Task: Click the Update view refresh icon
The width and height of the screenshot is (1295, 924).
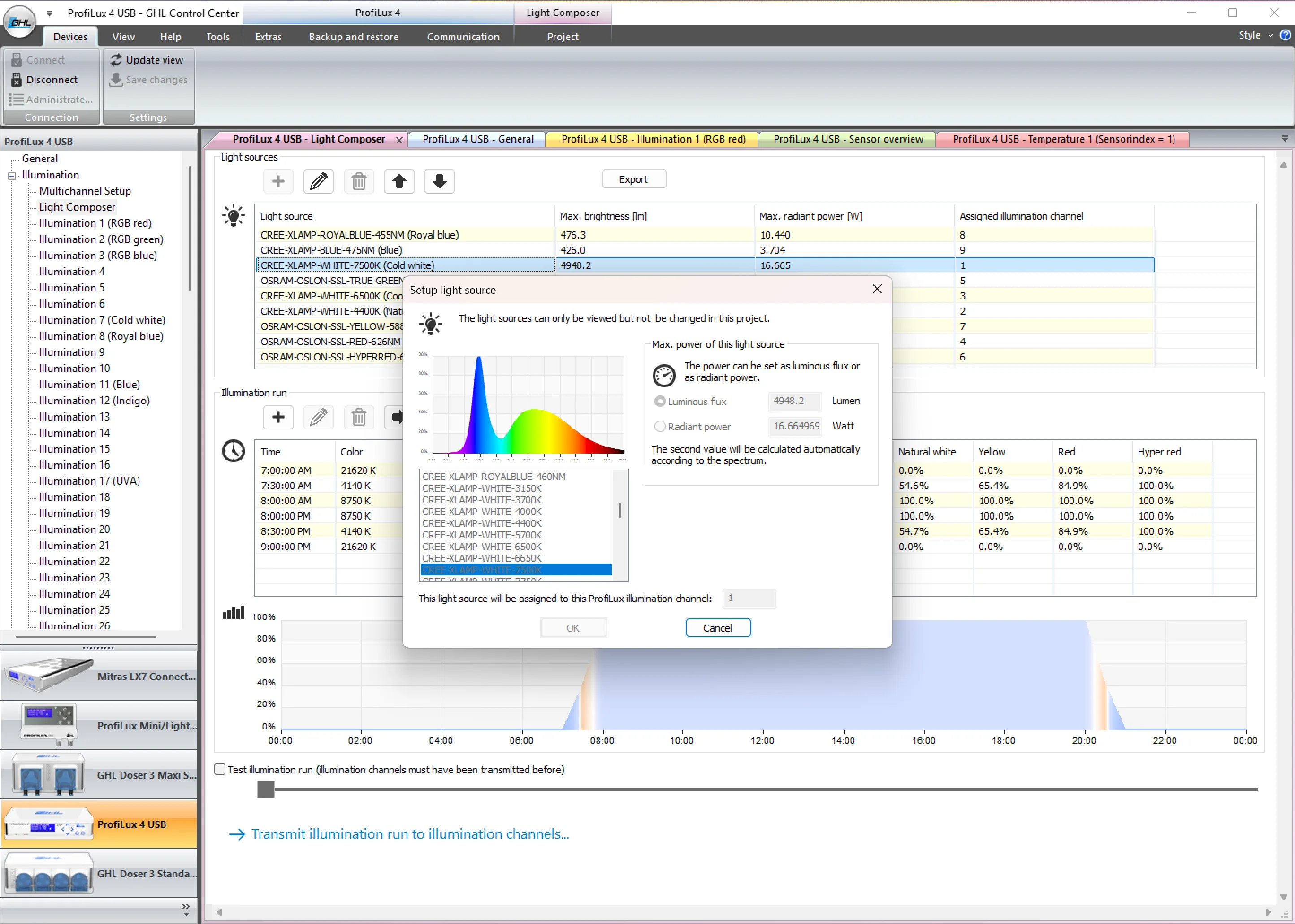Action: coord(116,60)
